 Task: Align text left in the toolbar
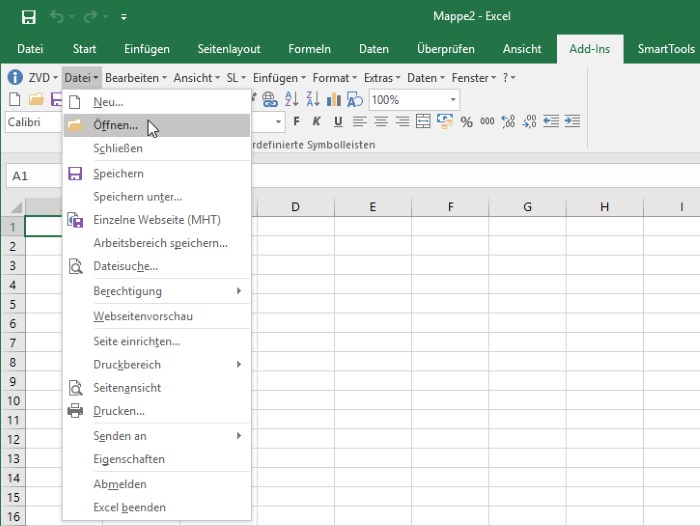point(359,121)
